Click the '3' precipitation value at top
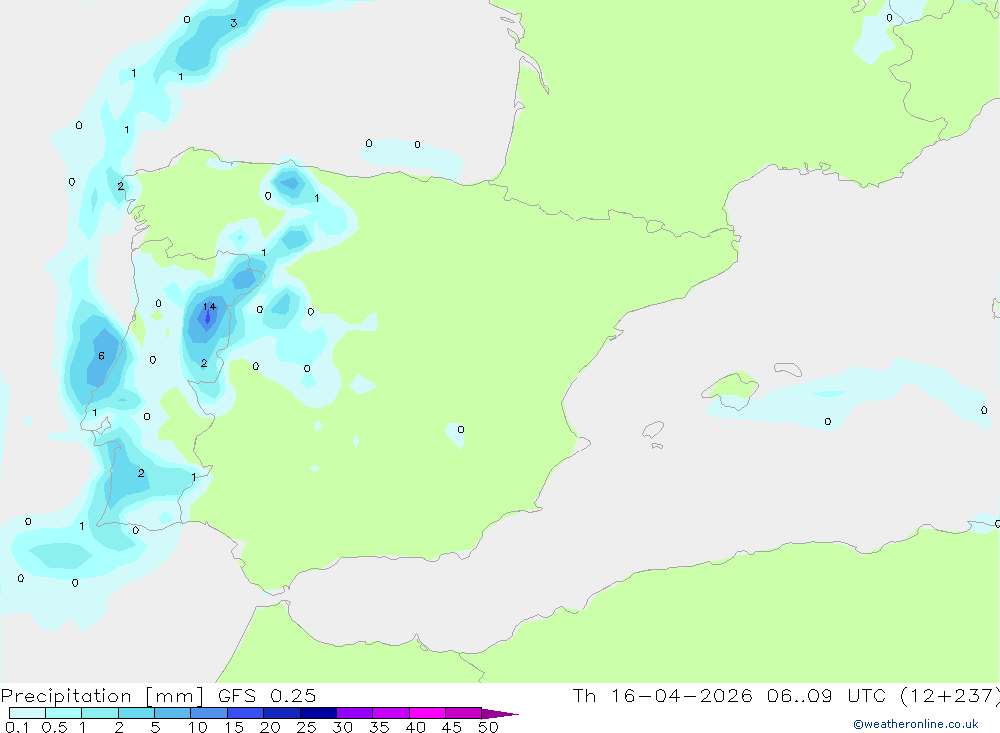Screen dimensions: 1000x733 point(233,23)
